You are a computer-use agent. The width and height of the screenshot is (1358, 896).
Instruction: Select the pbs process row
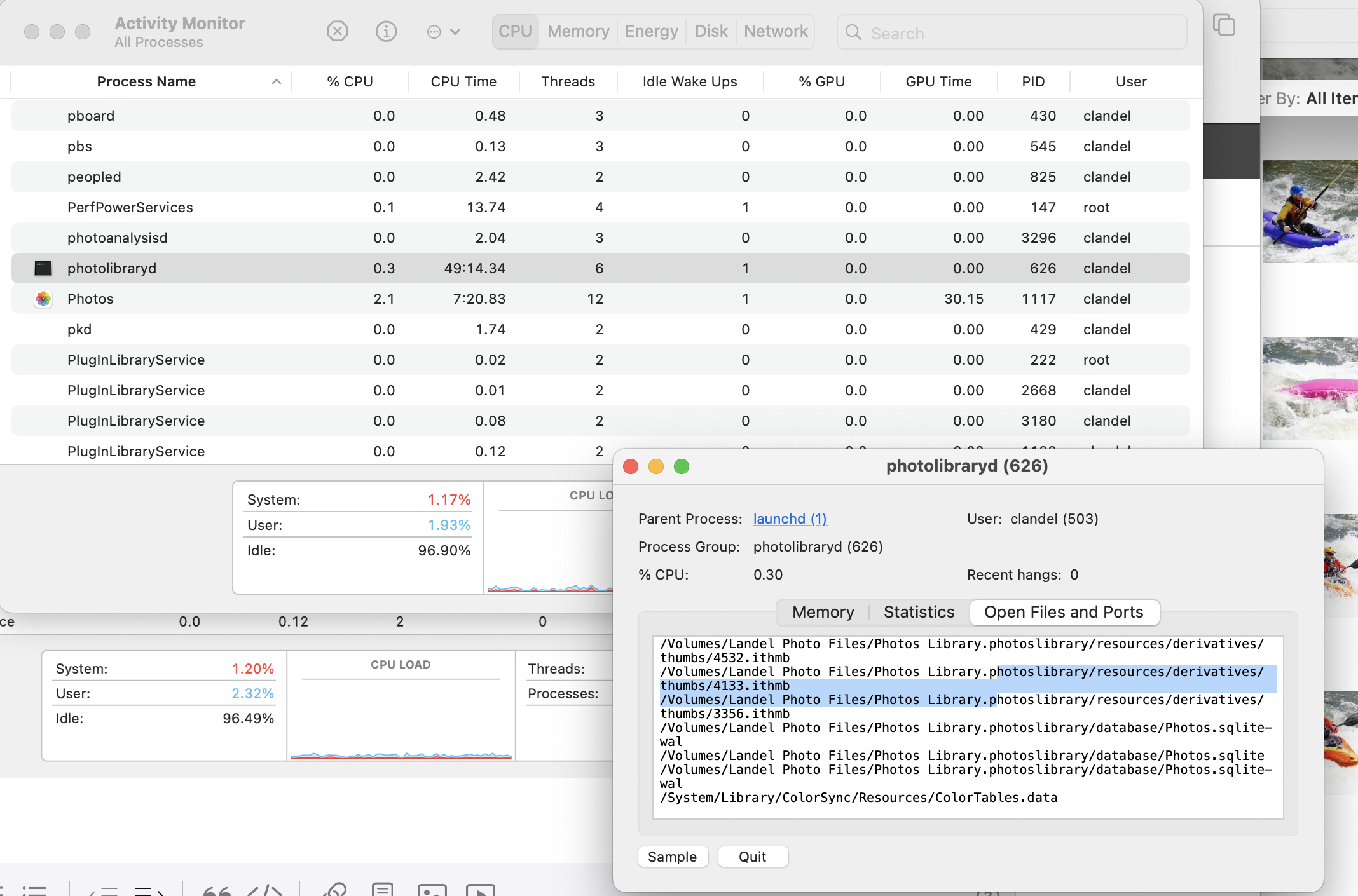(600, 146)
